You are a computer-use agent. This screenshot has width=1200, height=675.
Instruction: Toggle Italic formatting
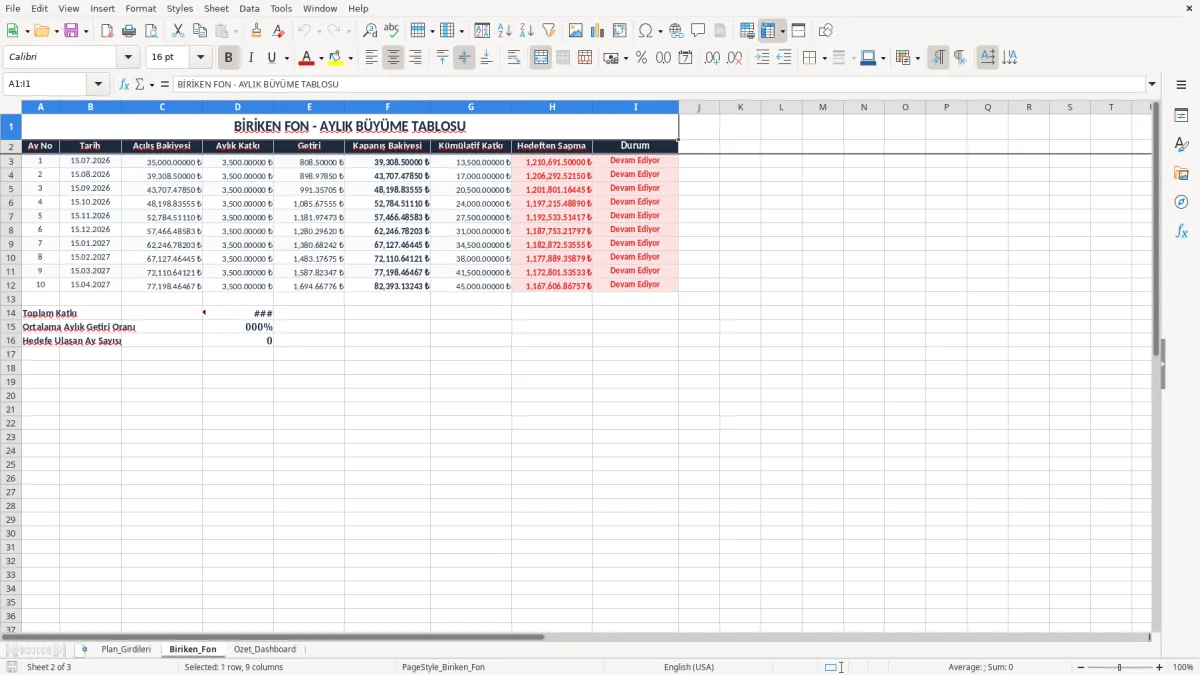pos(251,58)
